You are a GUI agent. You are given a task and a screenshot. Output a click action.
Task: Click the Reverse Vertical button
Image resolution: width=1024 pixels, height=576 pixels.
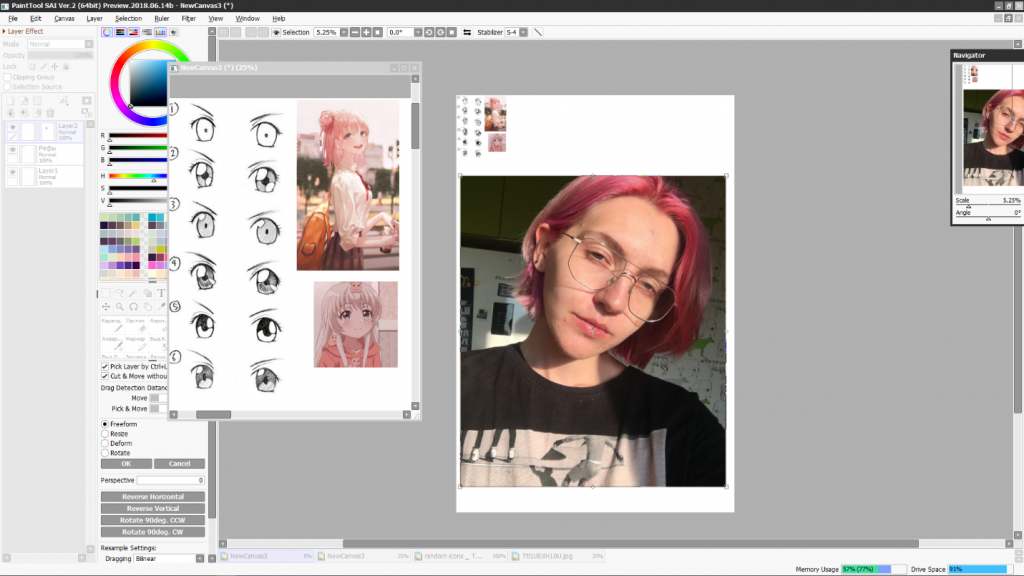pyautogui.click(x=153, y=508)
